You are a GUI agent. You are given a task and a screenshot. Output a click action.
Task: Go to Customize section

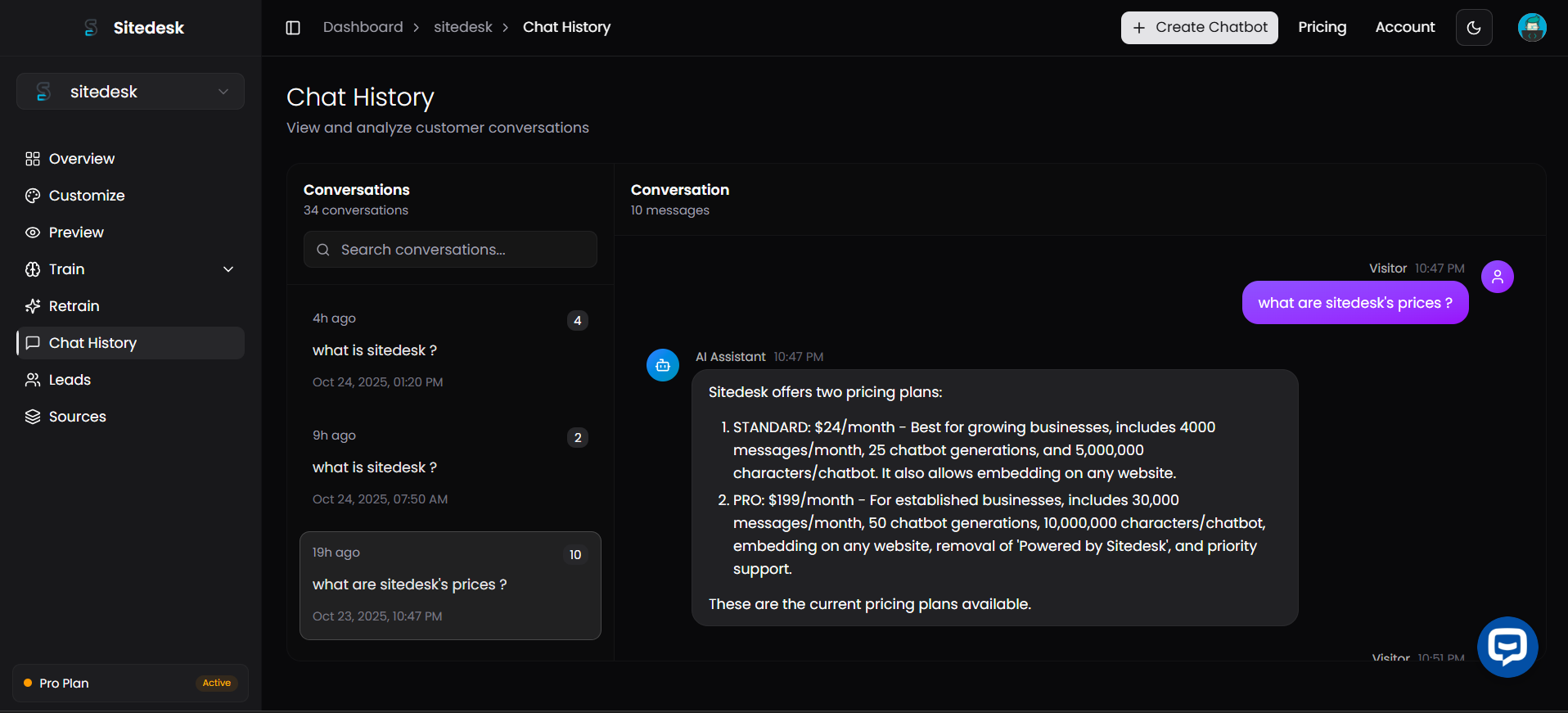pos(87,196)
